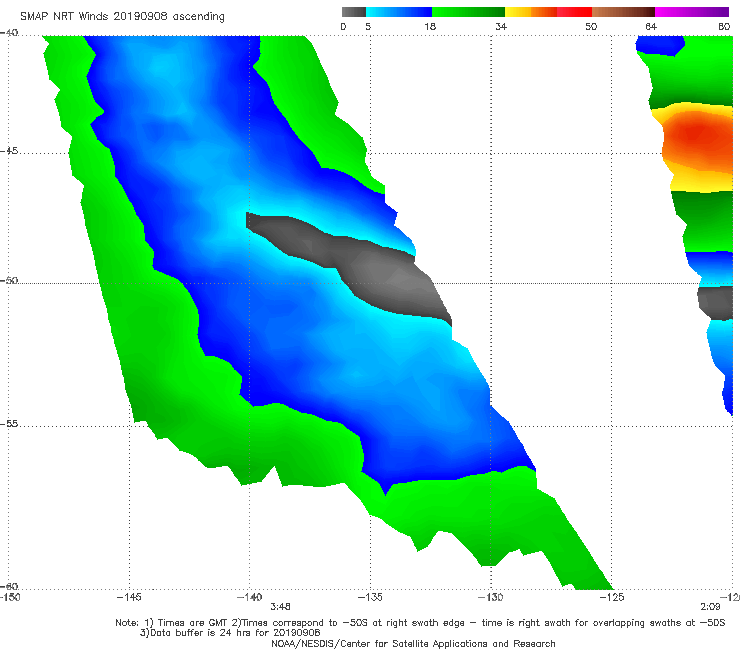Click the colorbar label "80"
The image size is (740, 650).
click(x=724, y=26)
